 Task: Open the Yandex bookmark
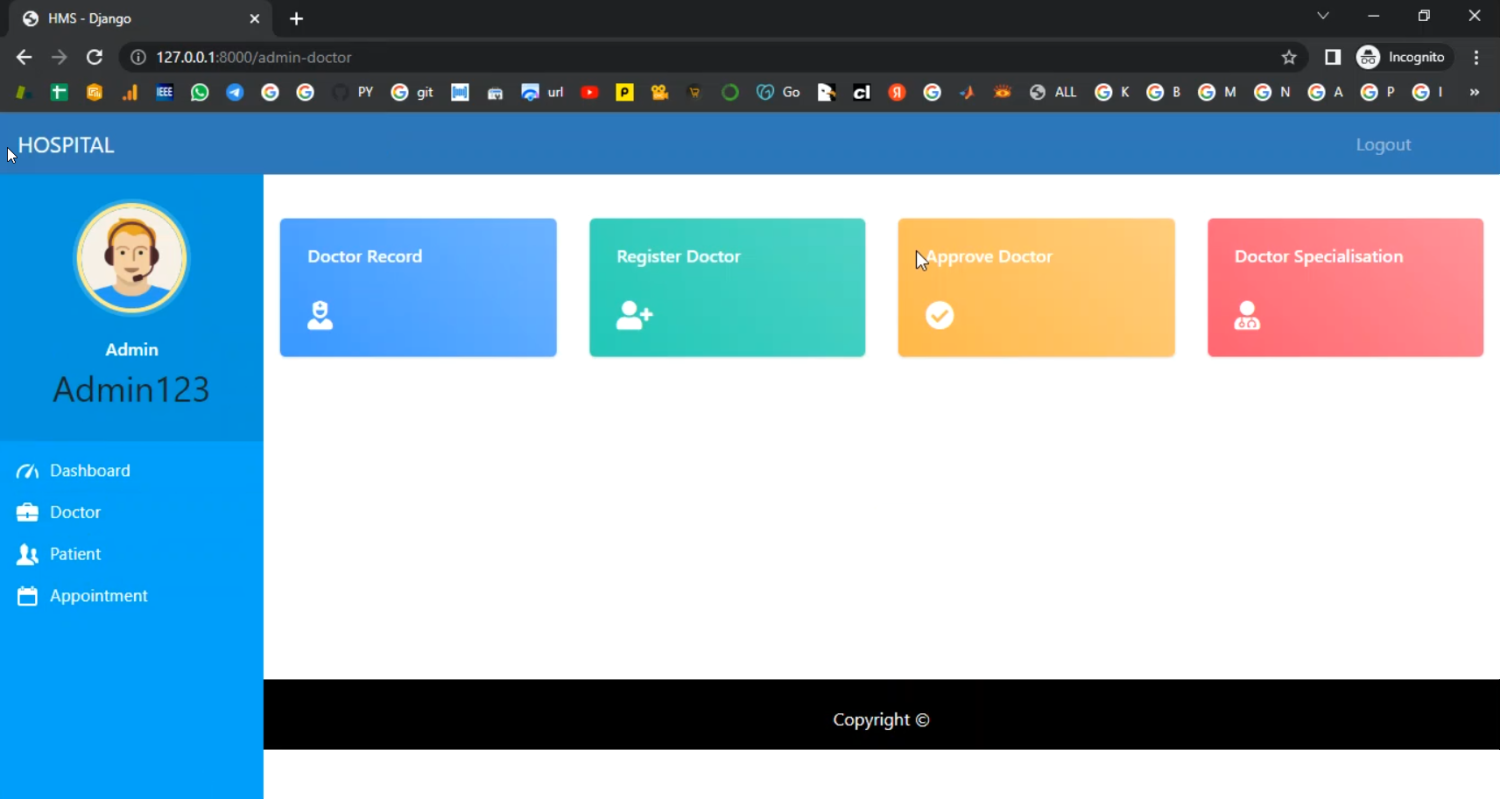coord(897,92)
